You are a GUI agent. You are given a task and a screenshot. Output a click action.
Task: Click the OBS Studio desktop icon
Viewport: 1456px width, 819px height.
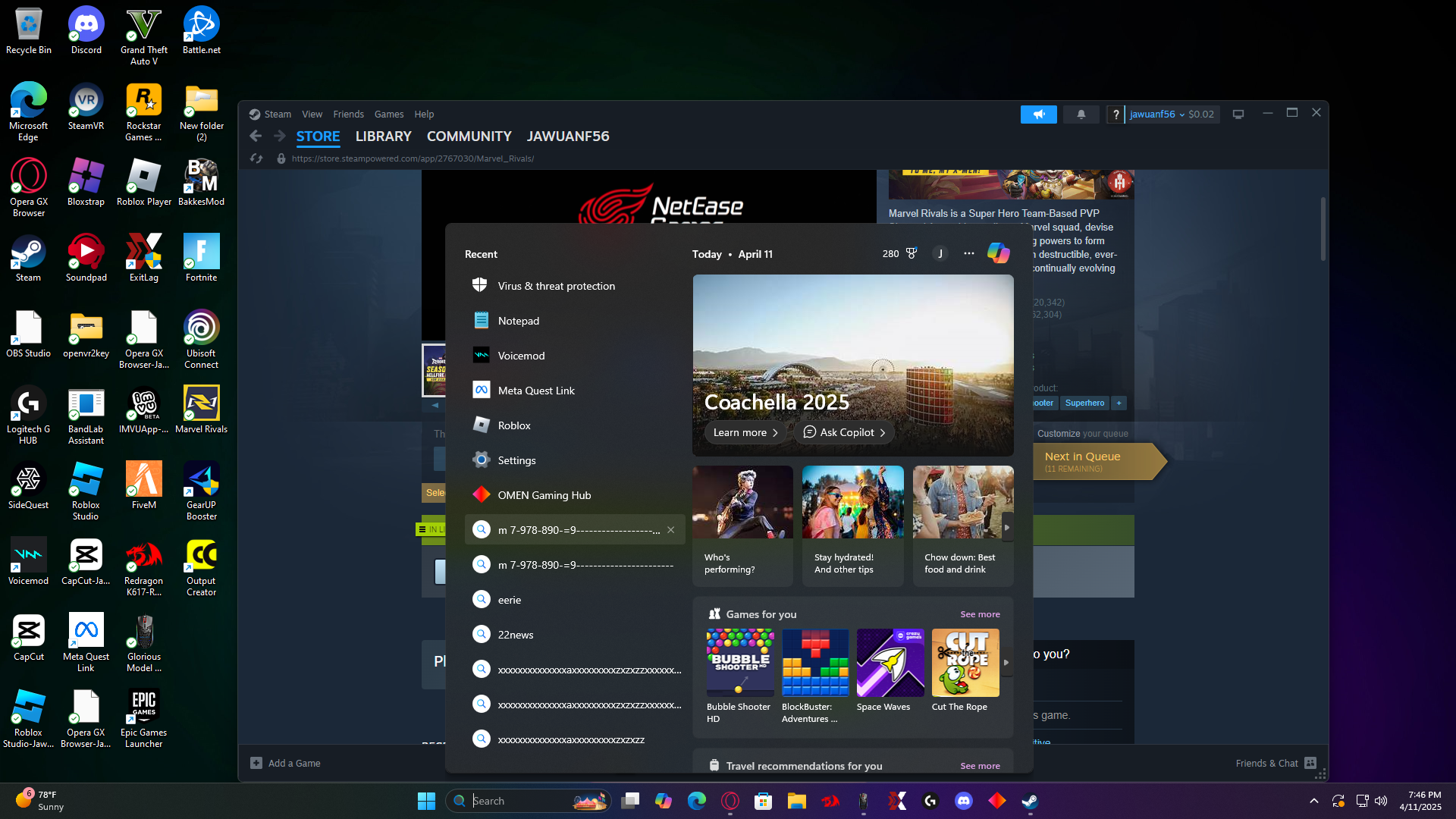pyautogui.click(x=29, y=334)
